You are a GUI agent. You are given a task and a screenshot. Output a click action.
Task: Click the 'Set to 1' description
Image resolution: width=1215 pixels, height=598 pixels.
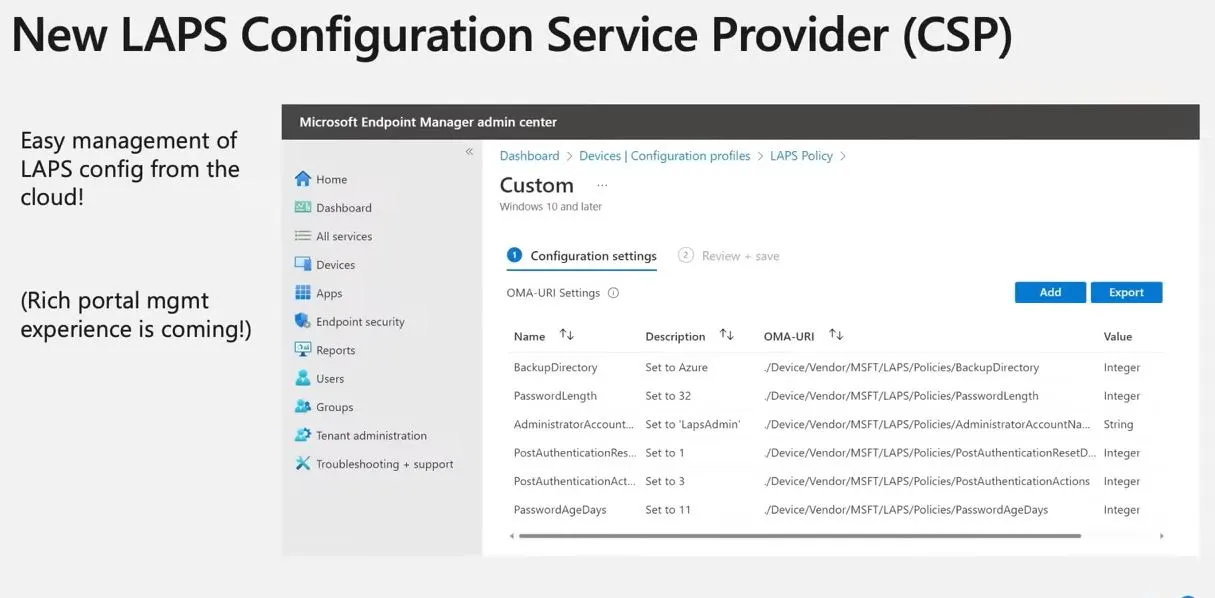coord(665,453)
